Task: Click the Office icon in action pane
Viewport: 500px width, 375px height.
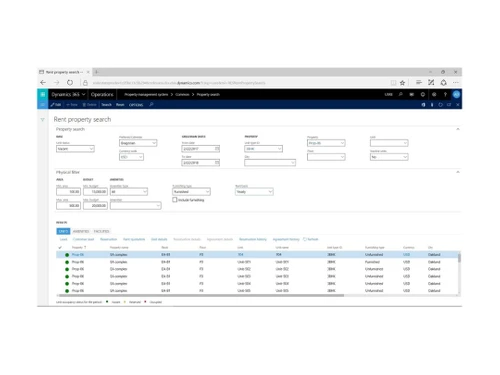Action: (x=423, y=105)
